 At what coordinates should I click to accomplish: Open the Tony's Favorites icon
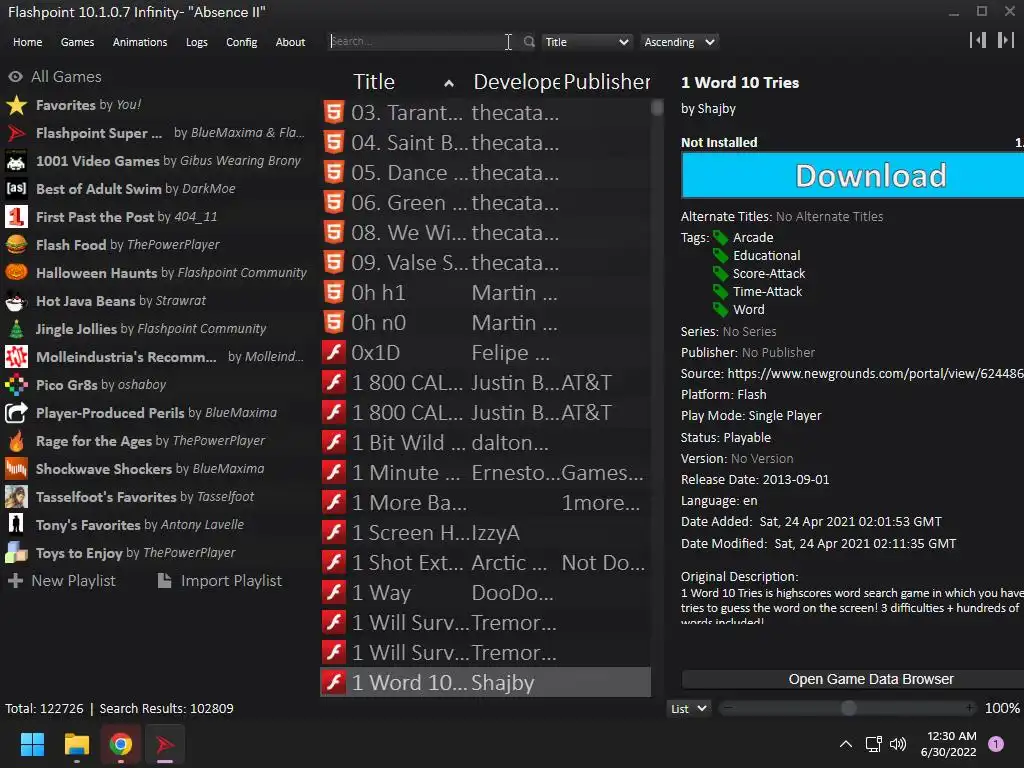pos(16,525)
